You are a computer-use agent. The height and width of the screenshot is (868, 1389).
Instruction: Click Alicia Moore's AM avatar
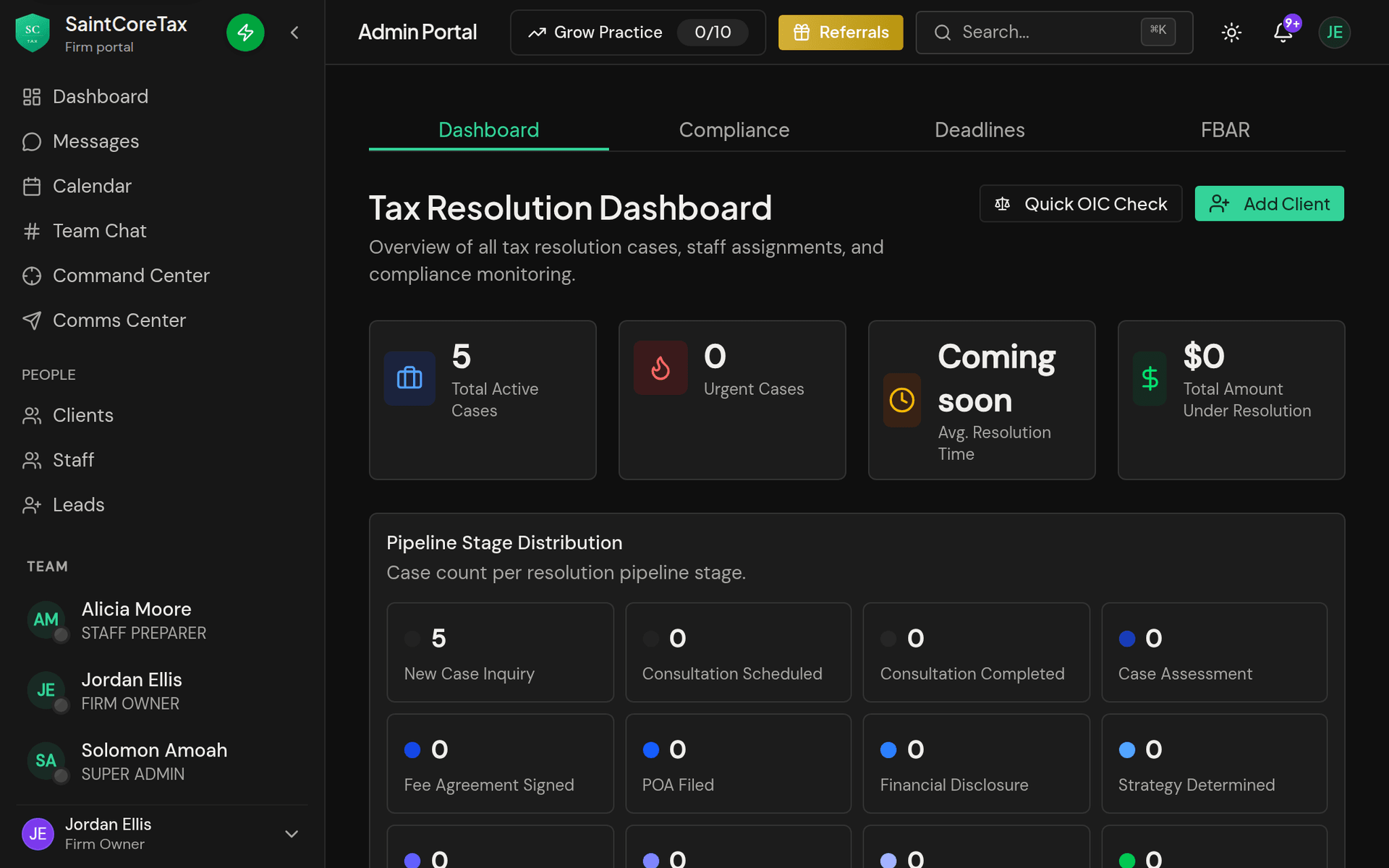pyautogui.click(x=46, y=620)
